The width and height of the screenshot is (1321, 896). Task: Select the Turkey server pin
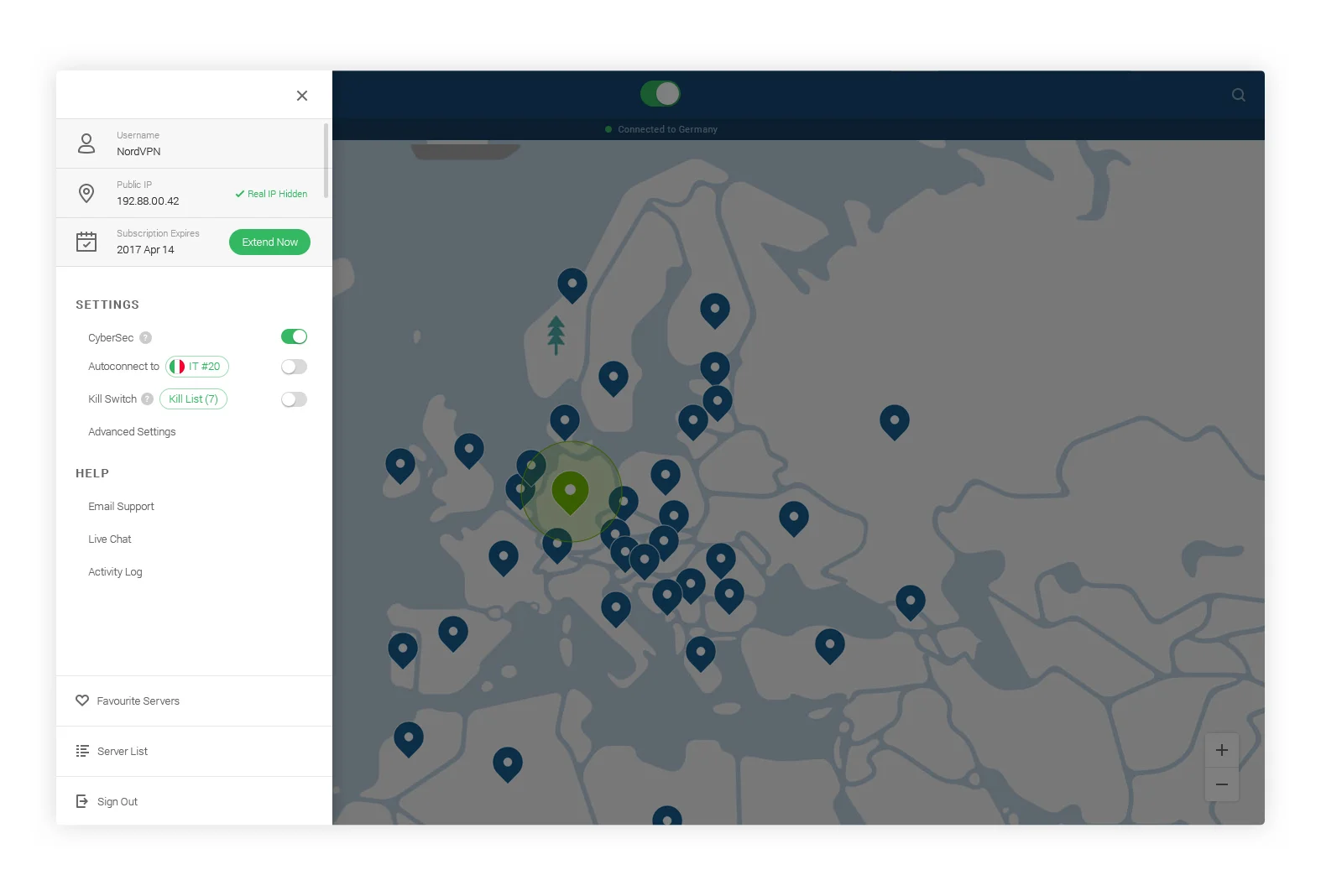pyautogui.click(x=830, y=647)
